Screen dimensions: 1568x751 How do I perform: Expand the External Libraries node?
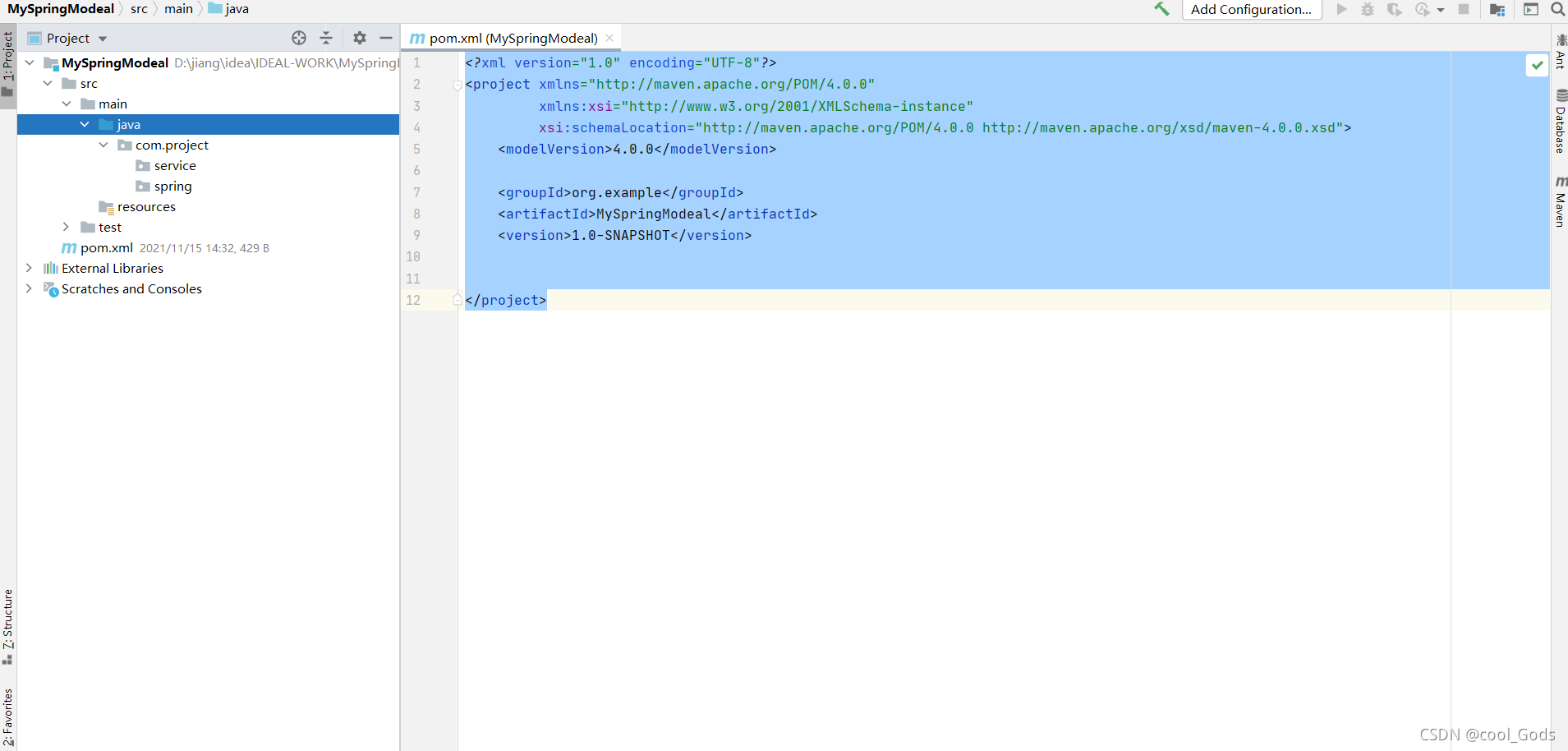pyautogui.click(x=30, y=268)
